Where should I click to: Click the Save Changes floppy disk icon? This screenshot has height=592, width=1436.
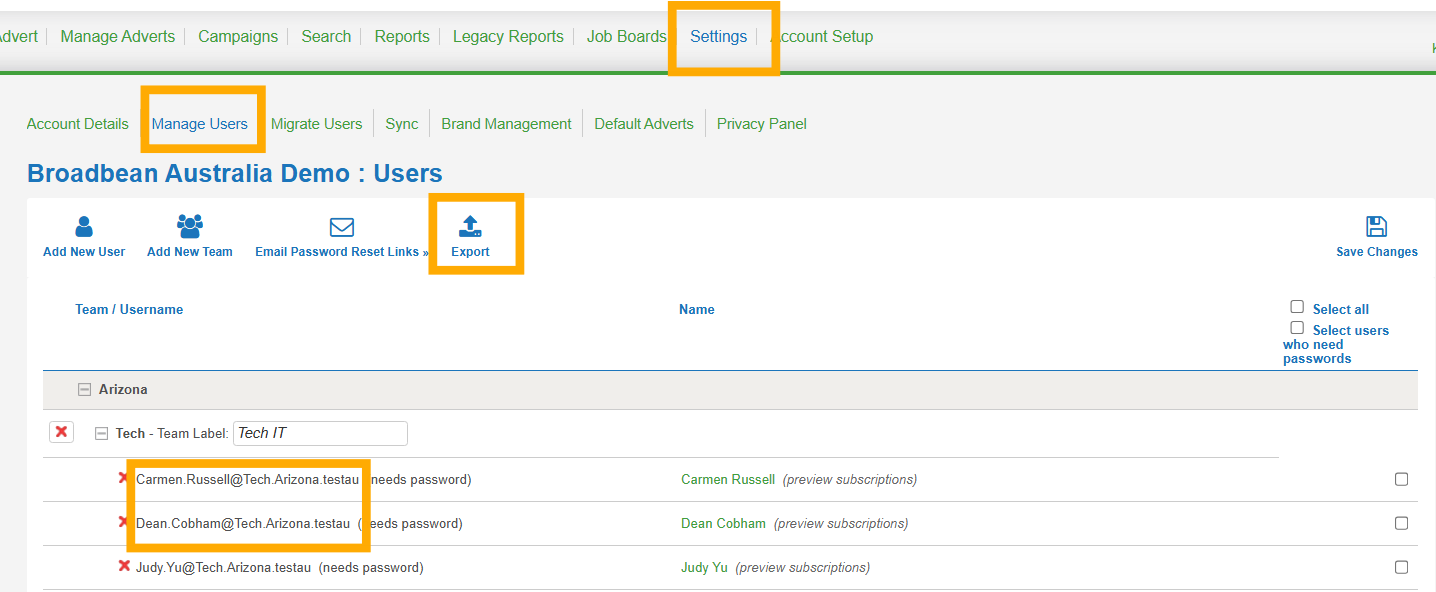(x=1376, y=227)
